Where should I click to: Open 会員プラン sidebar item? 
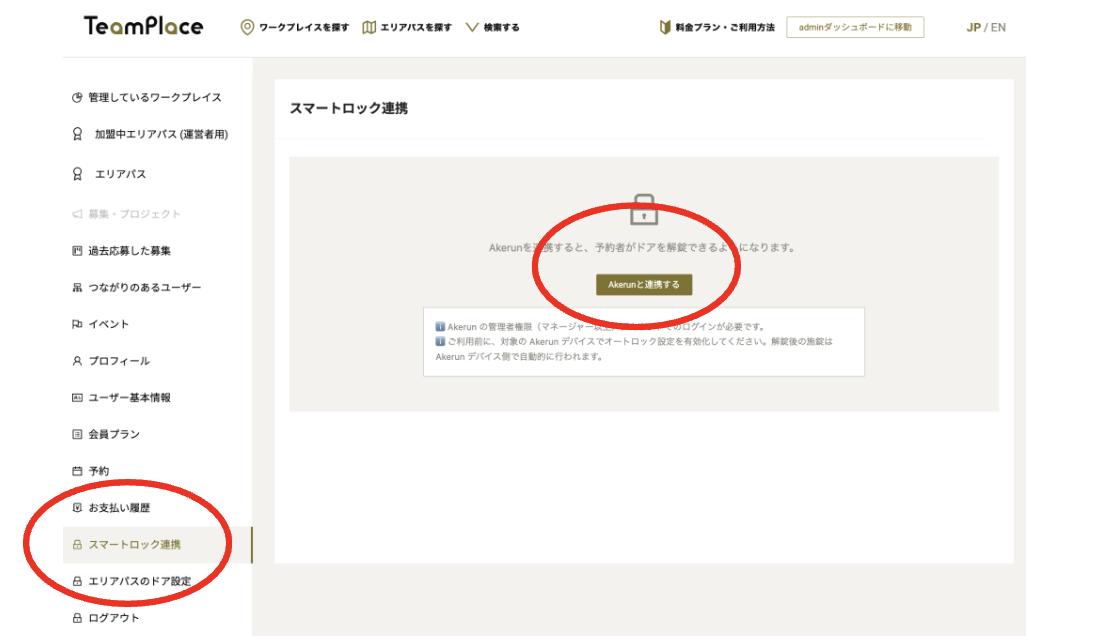(114, 434)
